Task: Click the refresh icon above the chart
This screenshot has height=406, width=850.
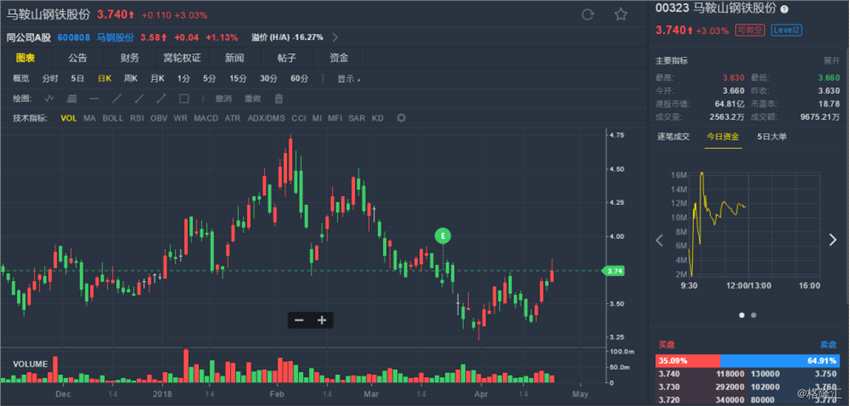Action: click(x=588, y=14)
